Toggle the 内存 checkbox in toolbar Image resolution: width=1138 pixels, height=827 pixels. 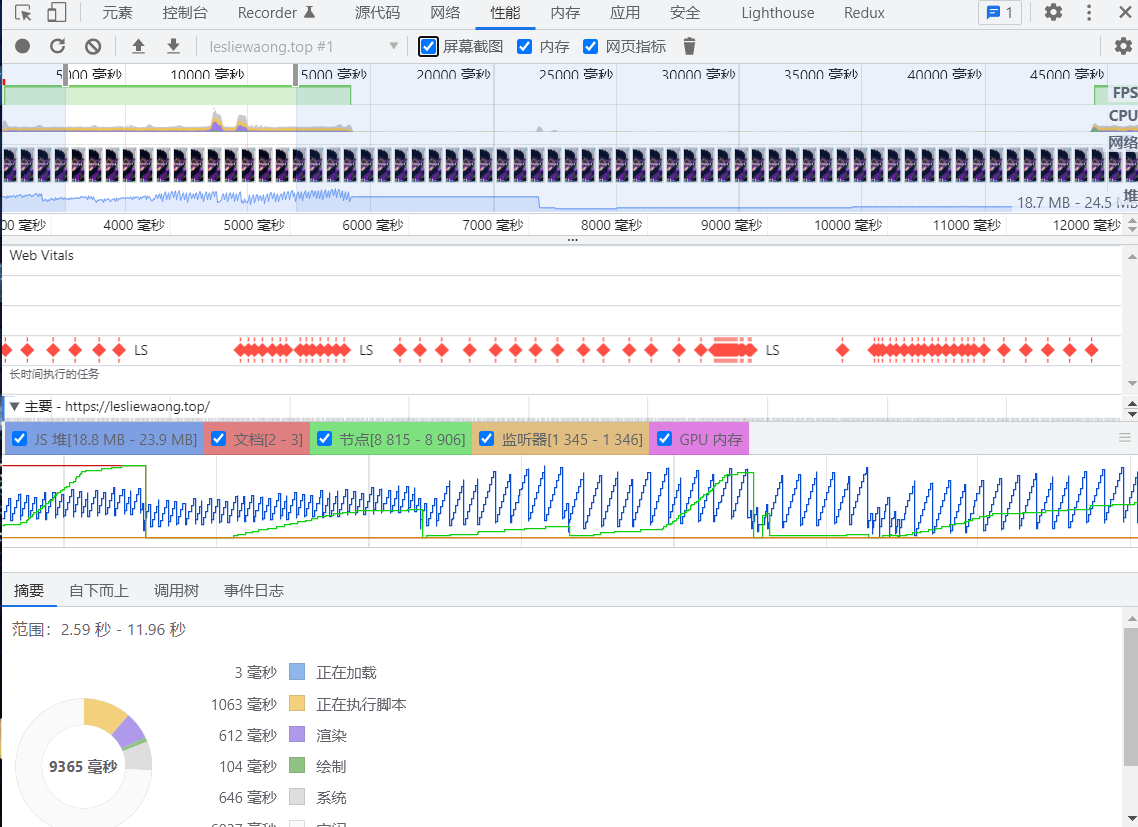pos(525,46)
